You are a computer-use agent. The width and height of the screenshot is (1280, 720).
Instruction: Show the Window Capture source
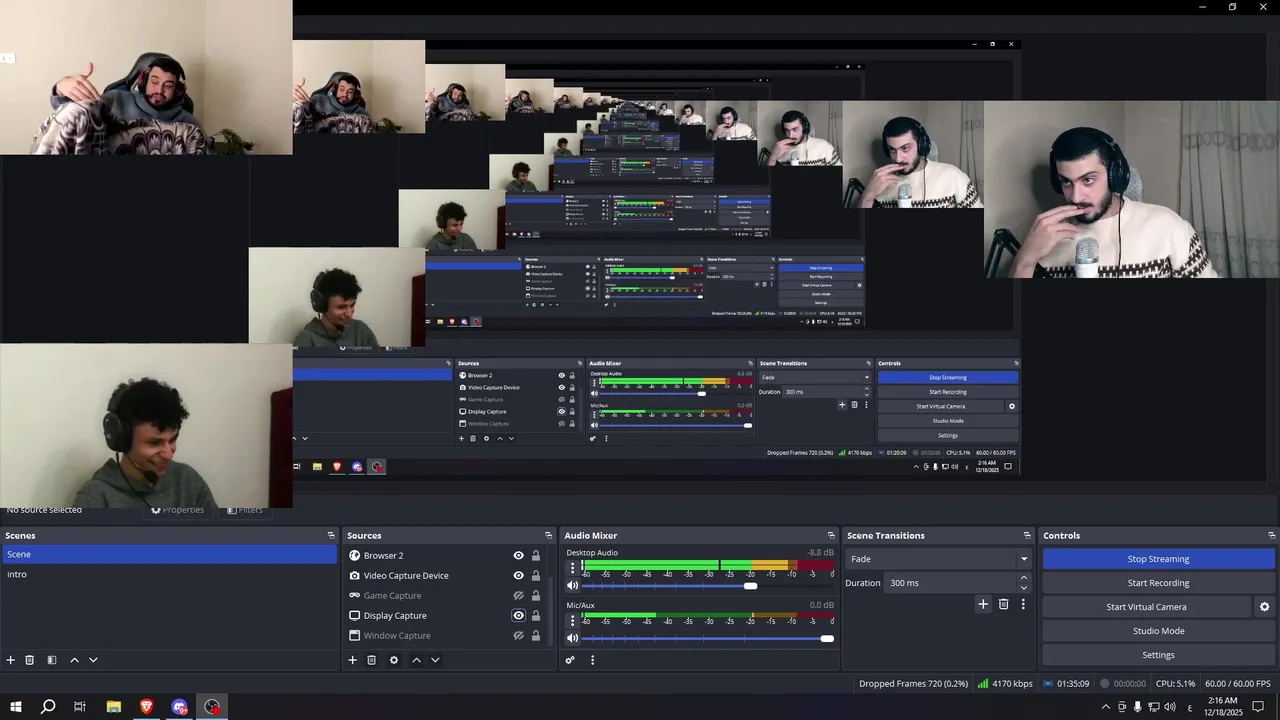click(518, 636)
